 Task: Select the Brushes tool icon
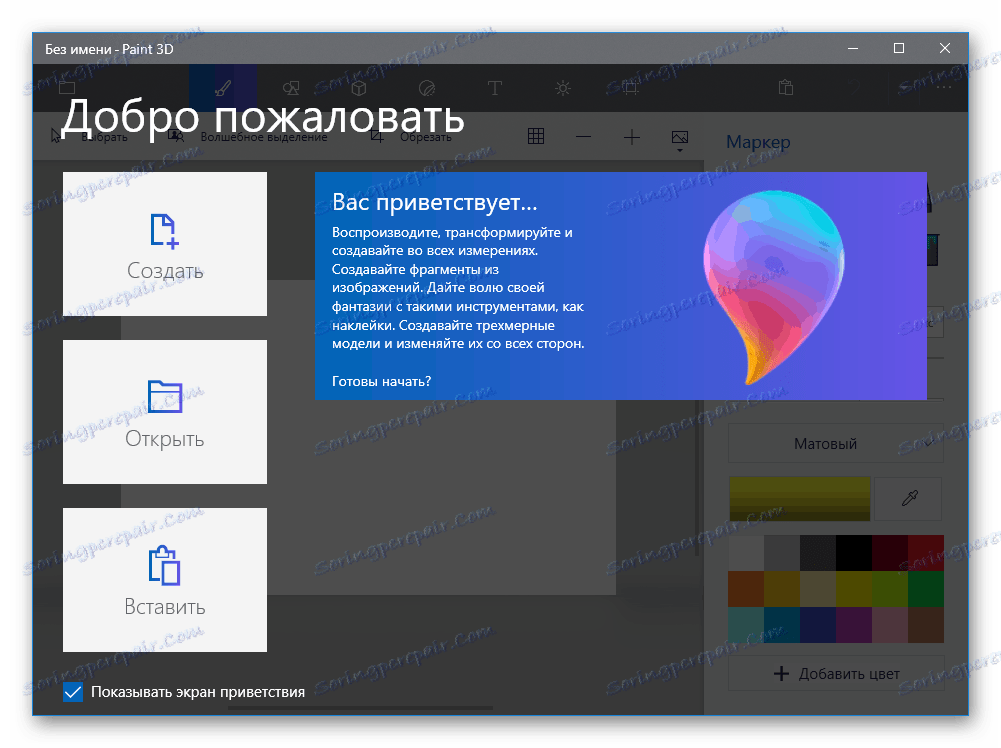223,87
